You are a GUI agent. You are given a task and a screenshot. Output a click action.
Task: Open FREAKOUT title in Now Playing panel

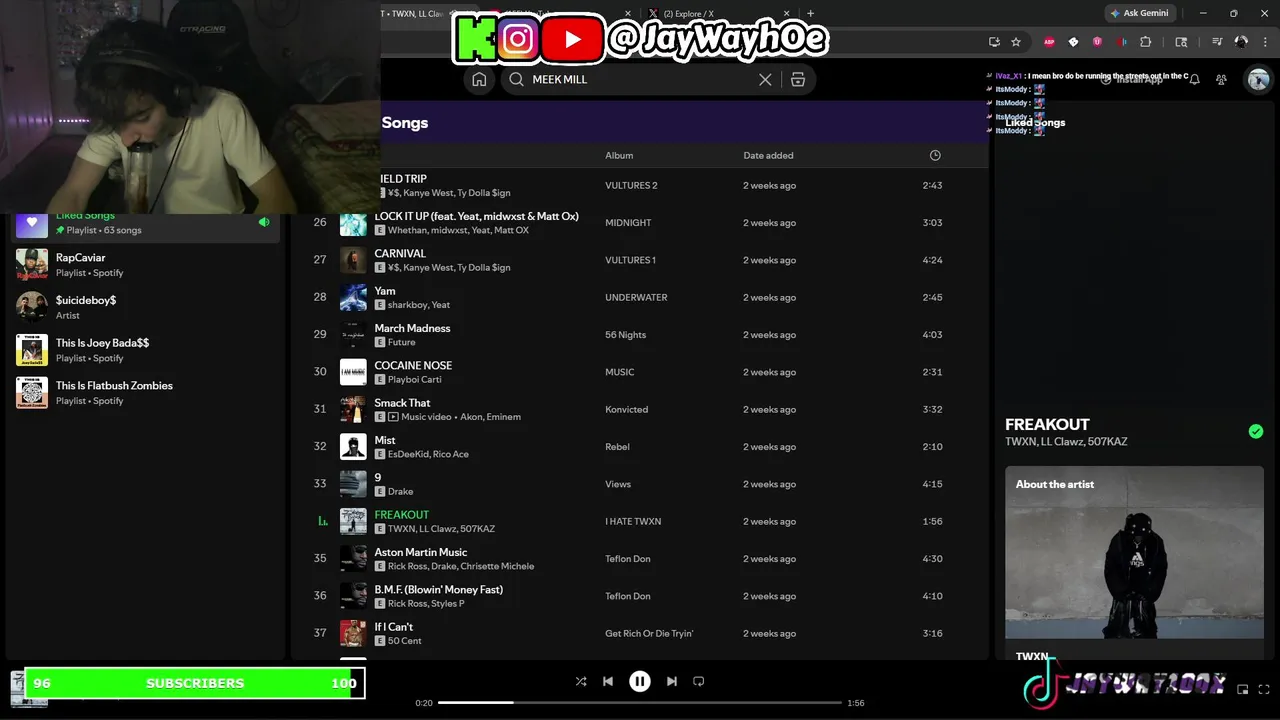pyautogui.click(x=1047, y=424)
